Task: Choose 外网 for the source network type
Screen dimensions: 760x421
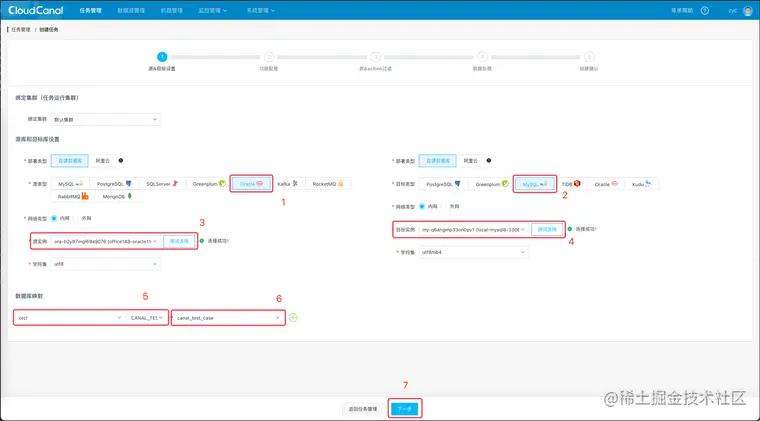Action: 86,218
